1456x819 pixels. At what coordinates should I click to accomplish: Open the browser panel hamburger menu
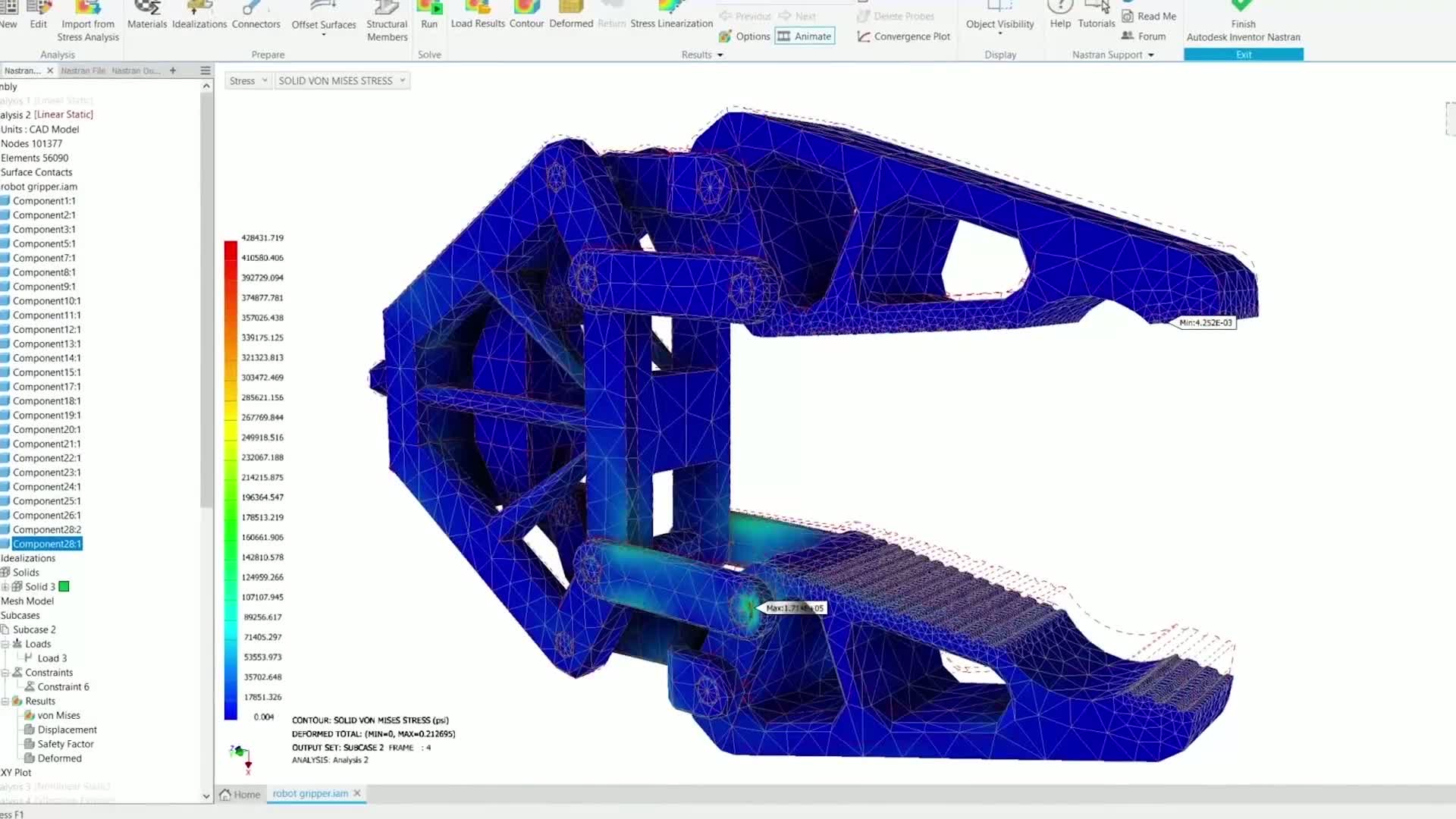[x=206, y=71]
